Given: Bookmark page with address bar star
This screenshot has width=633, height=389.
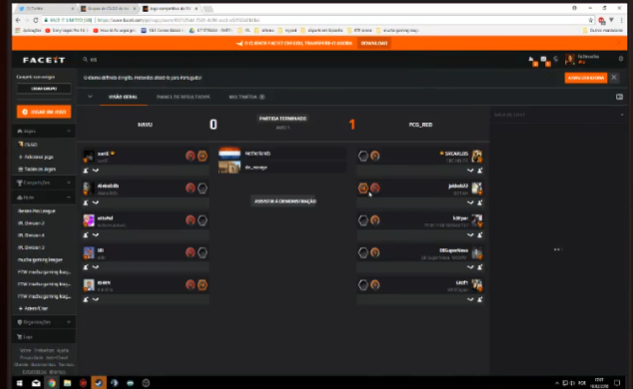Looking at the screenshot, I should pos(591,20).
